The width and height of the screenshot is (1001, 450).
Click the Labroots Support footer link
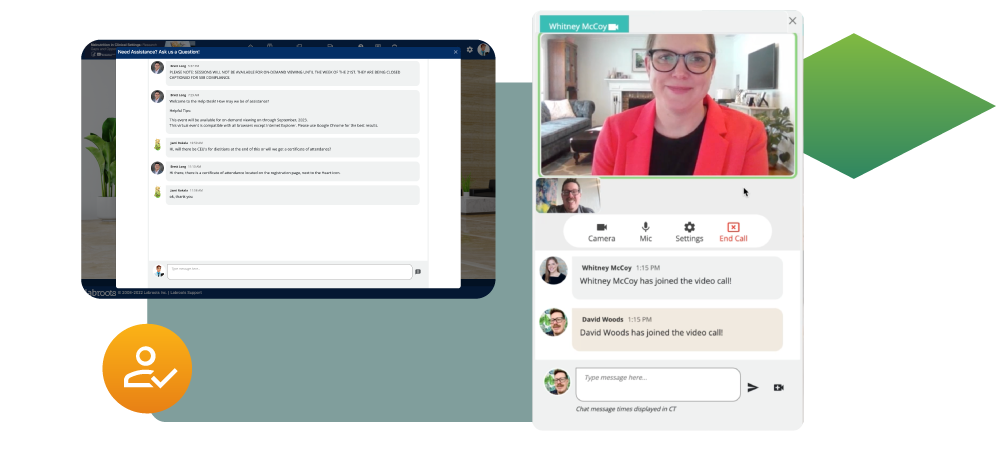coord(188,293)
